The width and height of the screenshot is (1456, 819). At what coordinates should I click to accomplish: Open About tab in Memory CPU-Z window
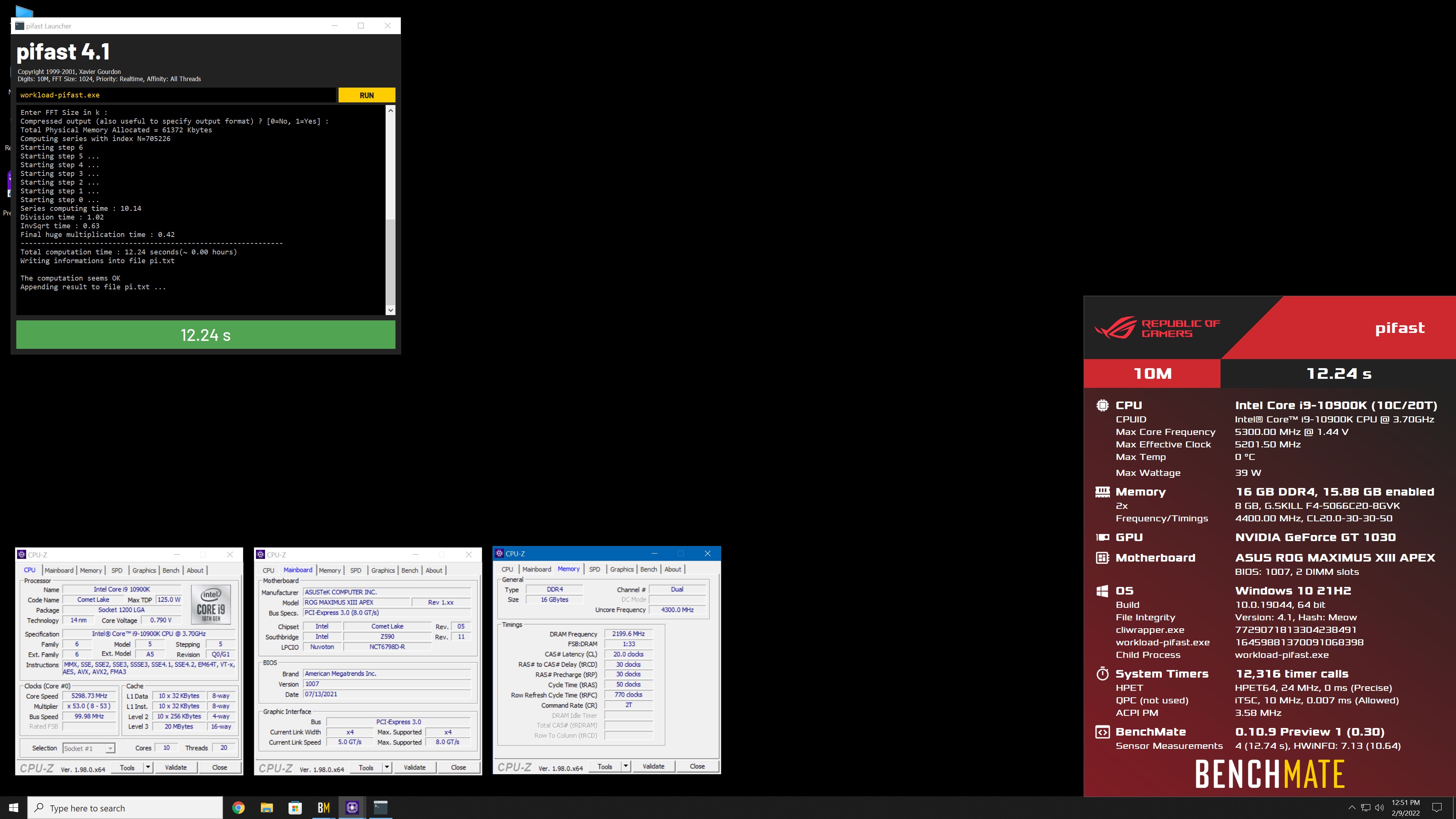[673, 569]
